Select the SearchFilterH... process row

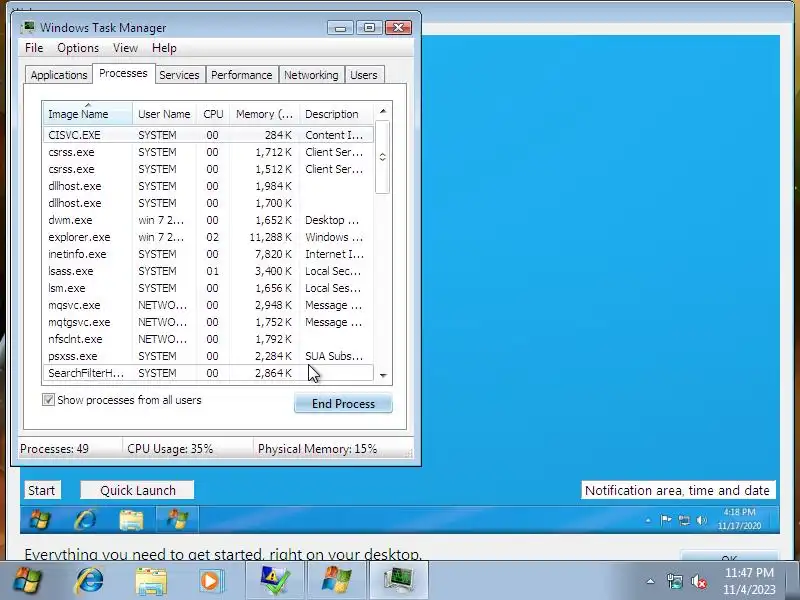pyautogui.click(x=208, y=373)
